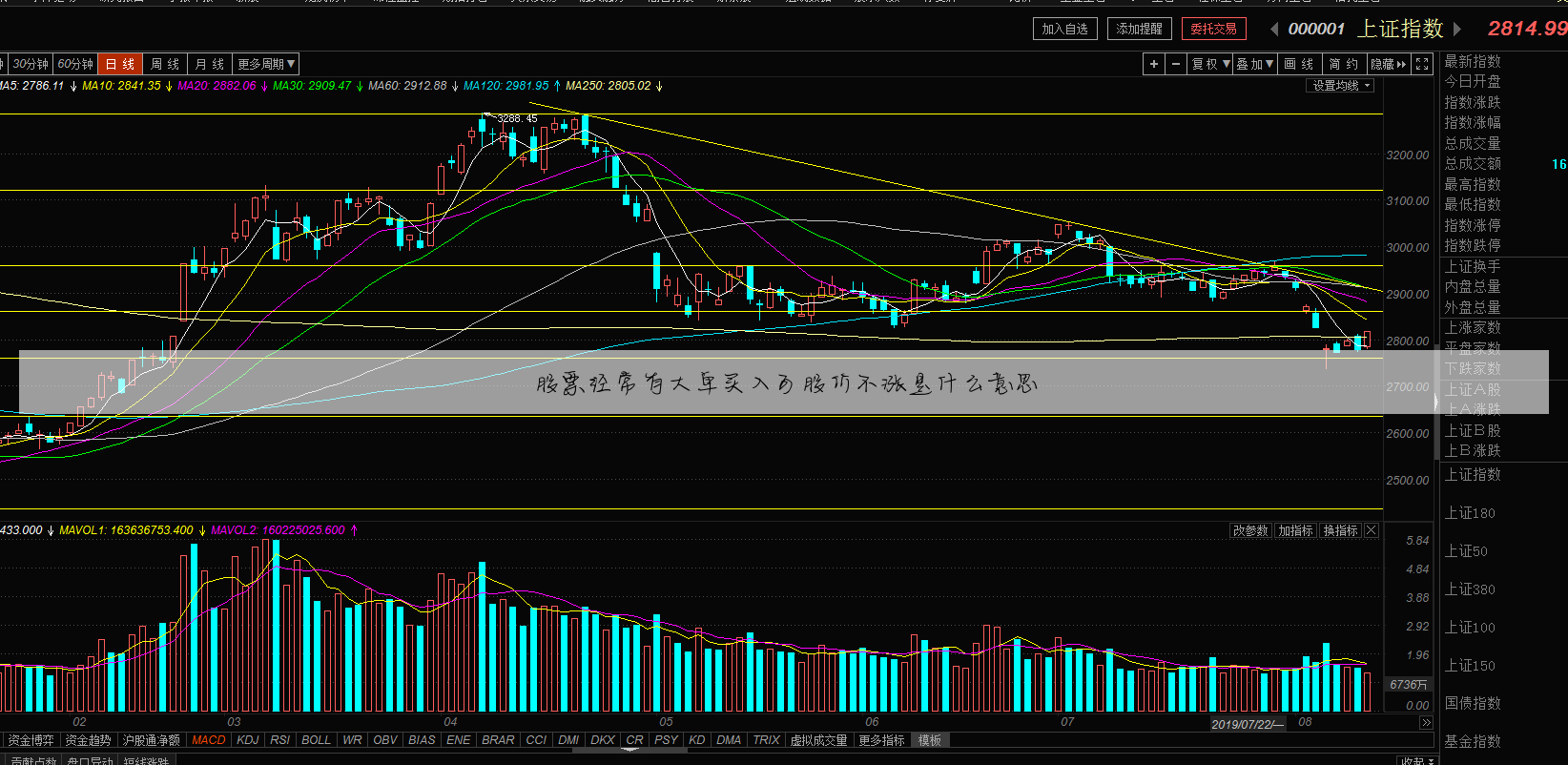
Task: Switch to the DMI indicator tab
Action: coord(569,740)
